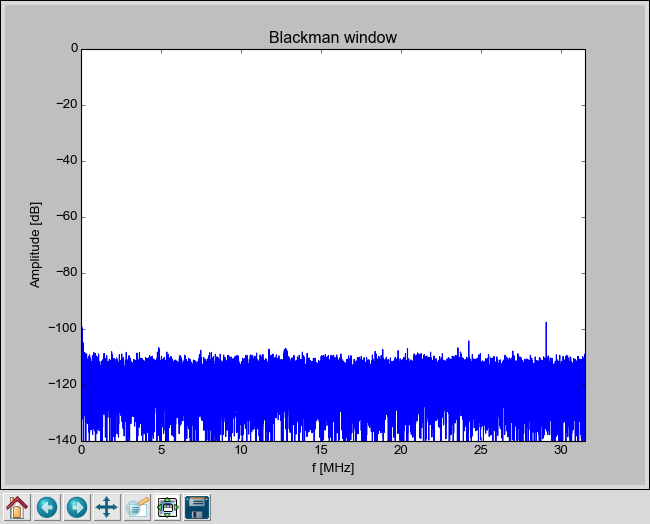Open the Configure subplots dialog
Viewport: 650px width, 524px height.
point(167,507)
